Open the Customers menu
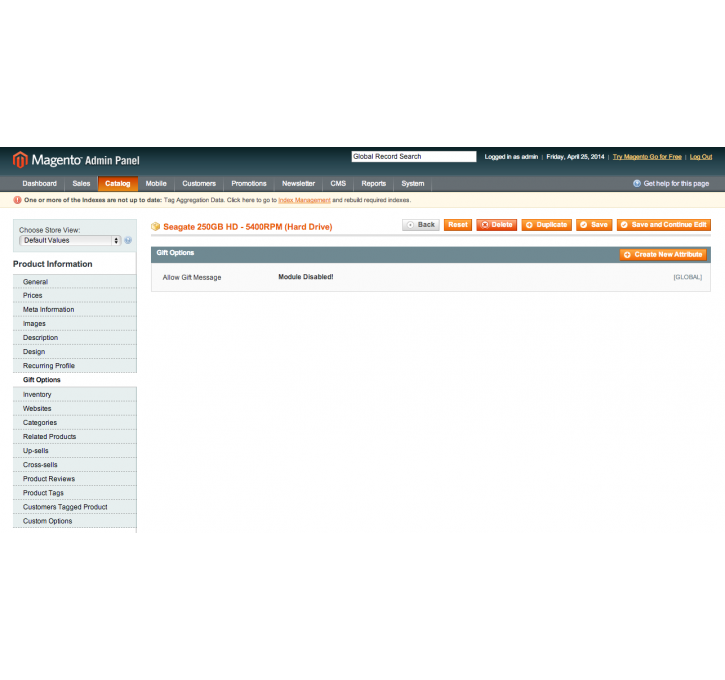Screen dimensions: 725x680 point(199,184)
